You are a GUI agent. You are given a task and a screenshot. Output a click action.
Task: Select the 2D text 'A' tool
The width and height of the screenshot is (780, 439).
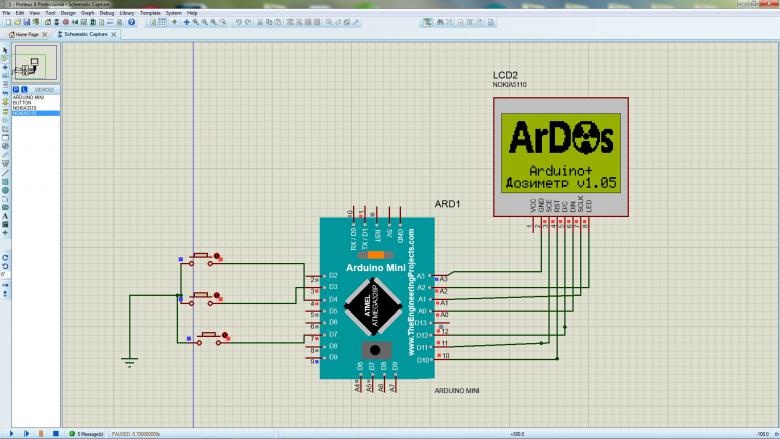(x=5, y=216)
